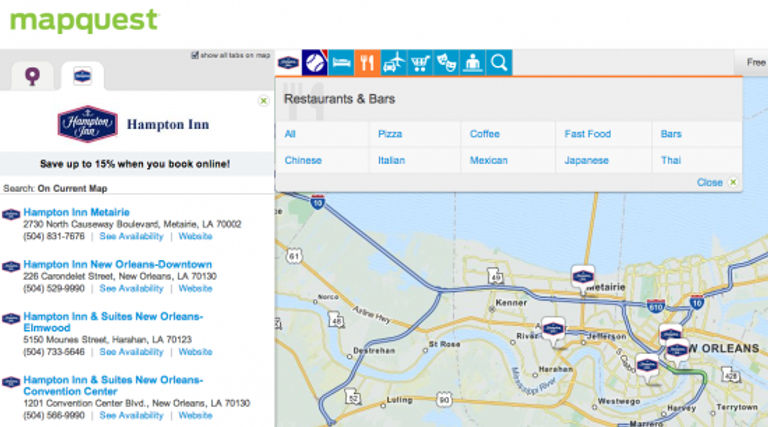Click the 'Save up to 15%' promo banner

(135, 164)
